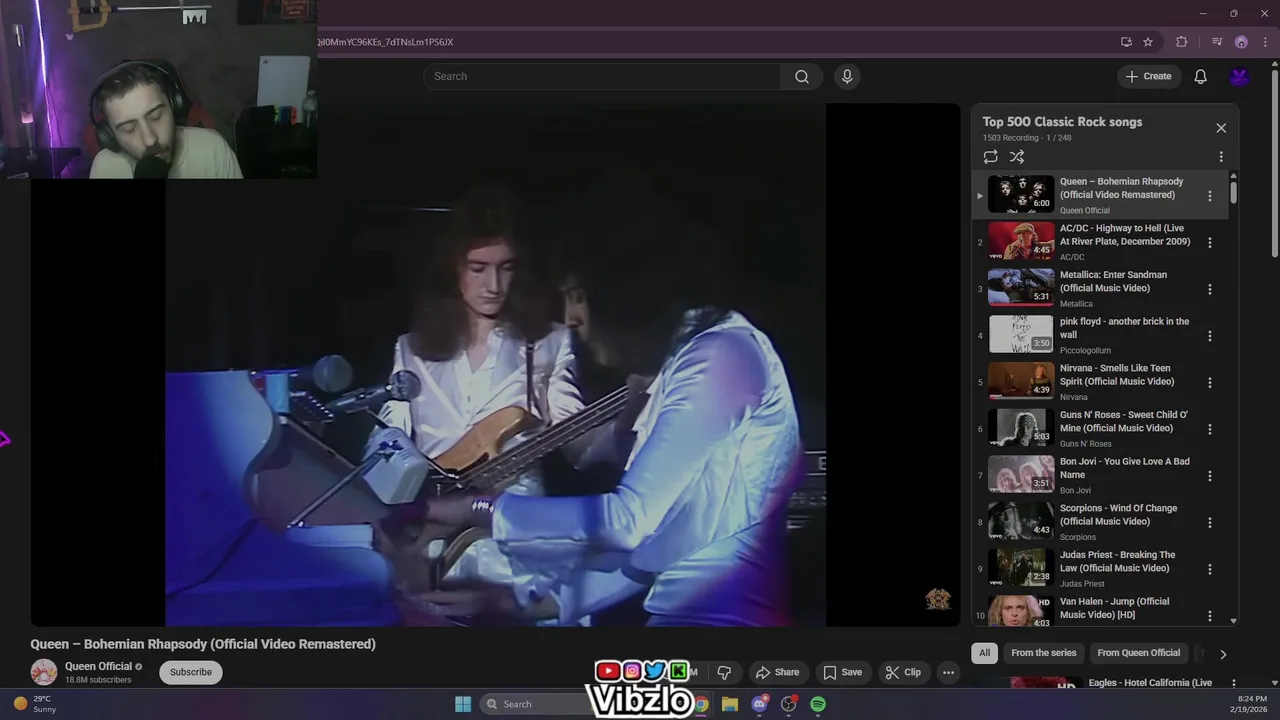This screenshot has height=720, width=1280.
Task: Select Judas Priest Breaking The Law title
Action: pyautogui.click(x=1117, y=561)
